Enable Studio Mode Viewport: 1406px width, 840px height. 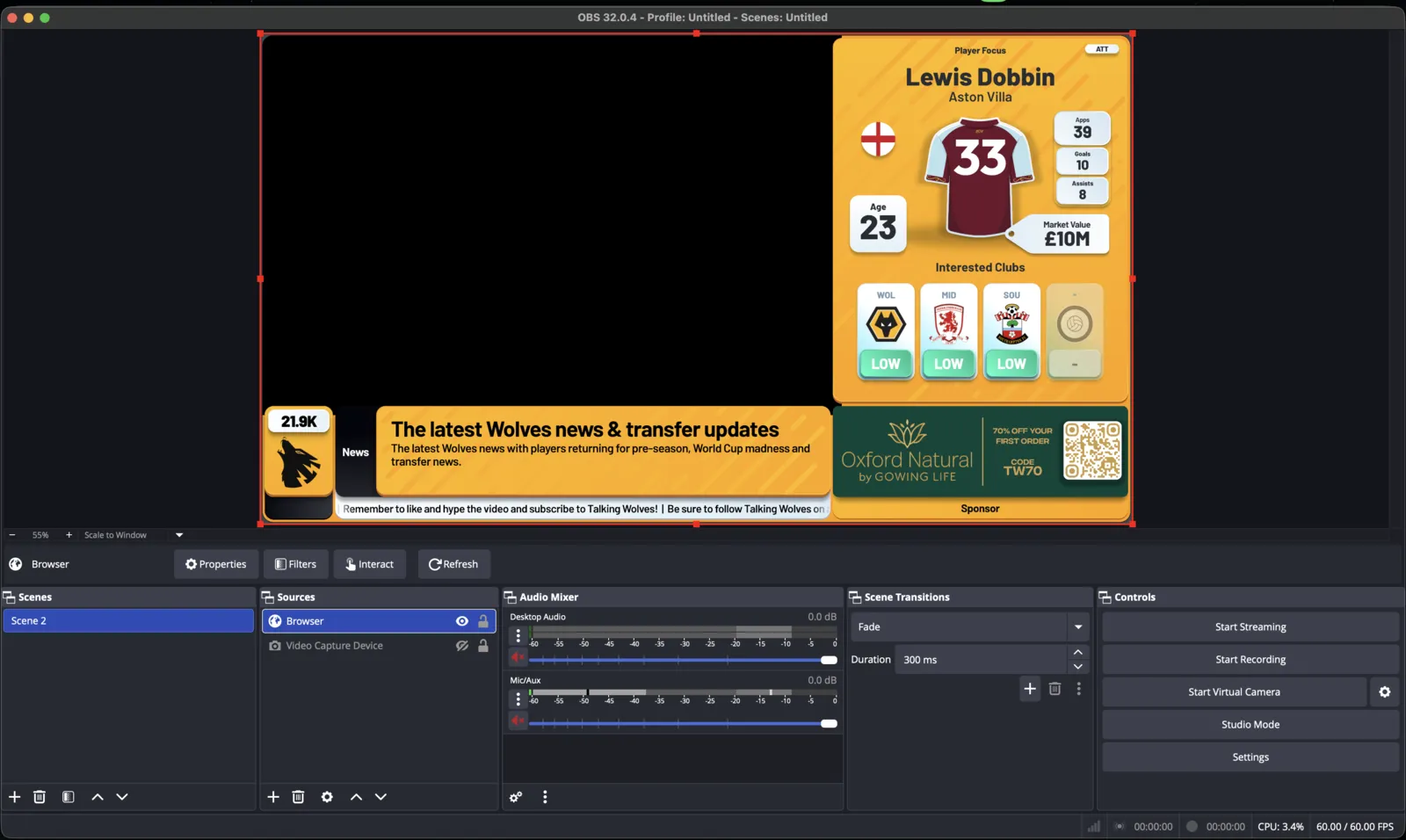(1250, 725)
